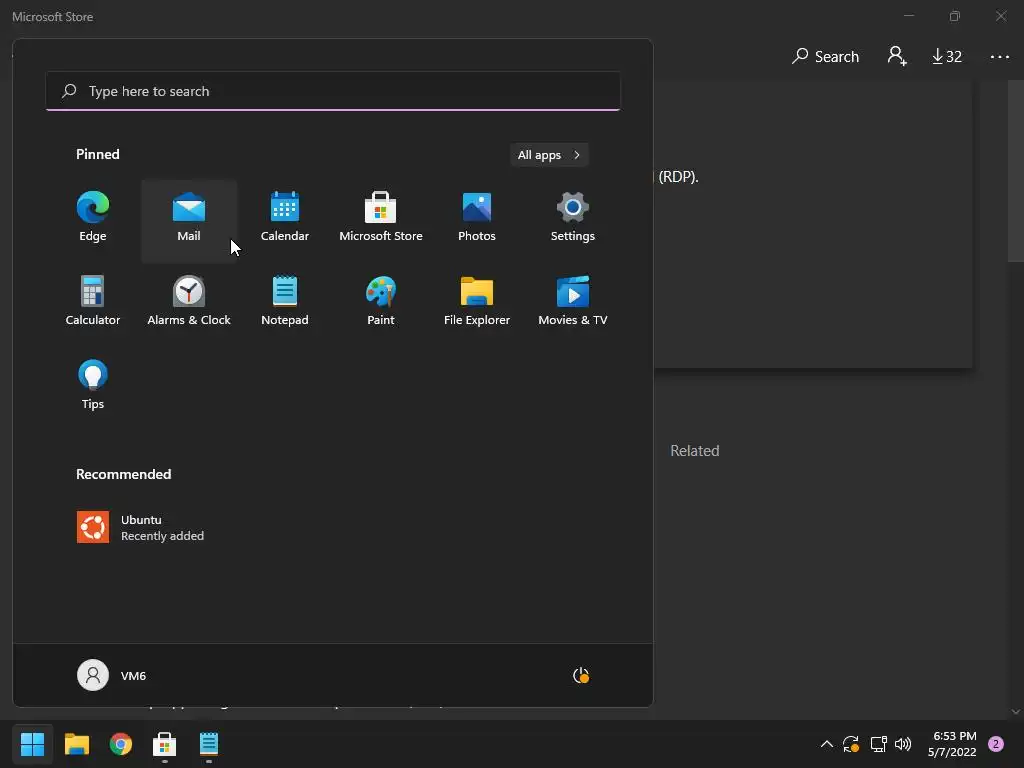This screenshot has width=1024, height=768.
Task: Open the clock showing 6:53 PM
Action: tap(952, 744)
